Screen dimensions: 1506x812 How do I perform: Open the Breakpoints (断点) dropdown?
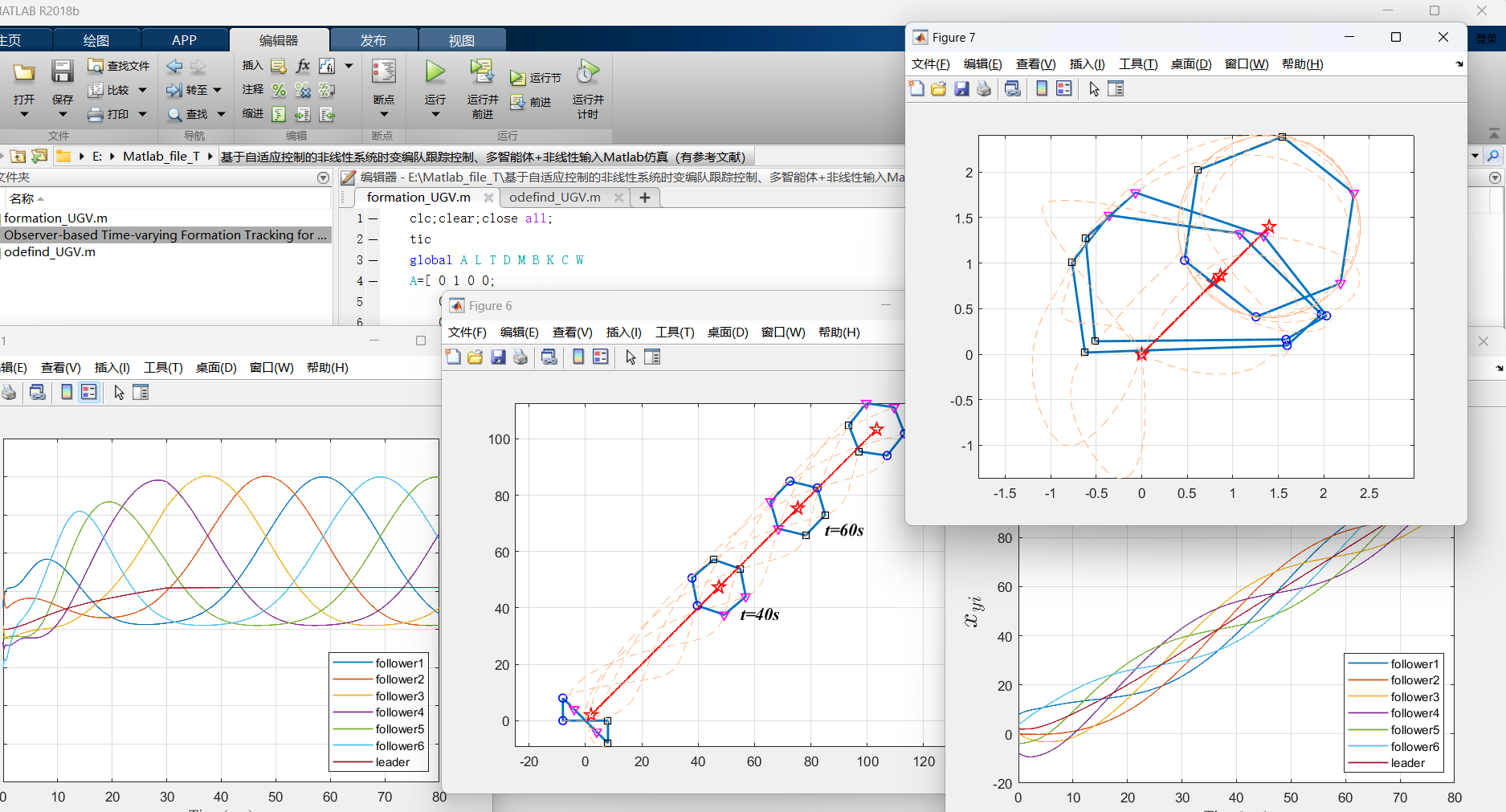pos(383,114)
